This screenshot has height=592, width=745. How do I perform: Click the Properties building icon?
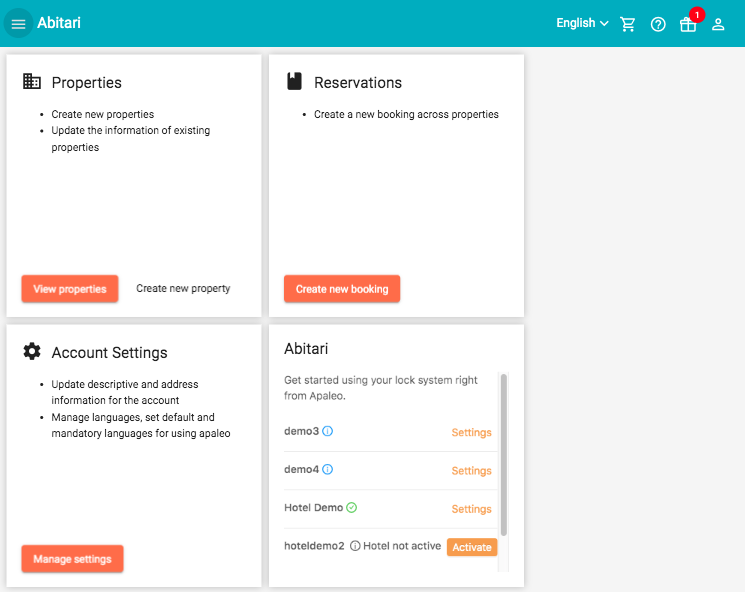(32, 81)
